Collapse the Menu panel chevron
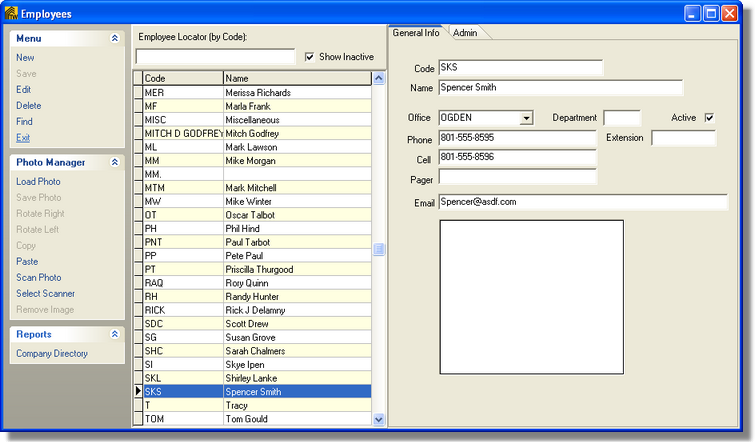Image resolution: width=755 pixels, height=444 pixels. [x=114, y=38]
